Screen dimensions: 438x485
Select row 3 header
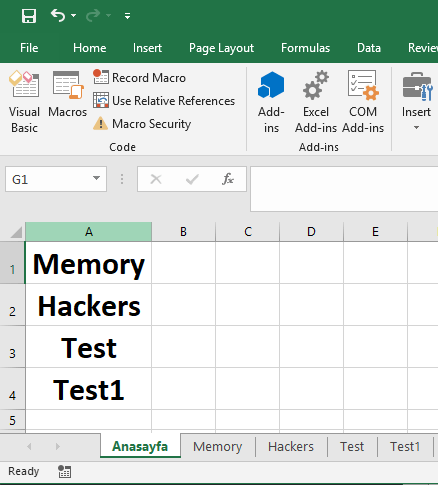click(x=12, y=347)
